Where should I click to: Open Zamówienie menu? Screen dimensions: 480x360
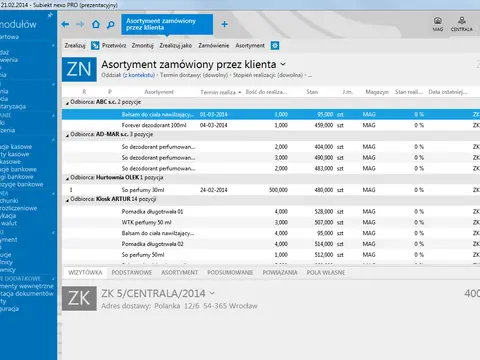tap(214, 46)
